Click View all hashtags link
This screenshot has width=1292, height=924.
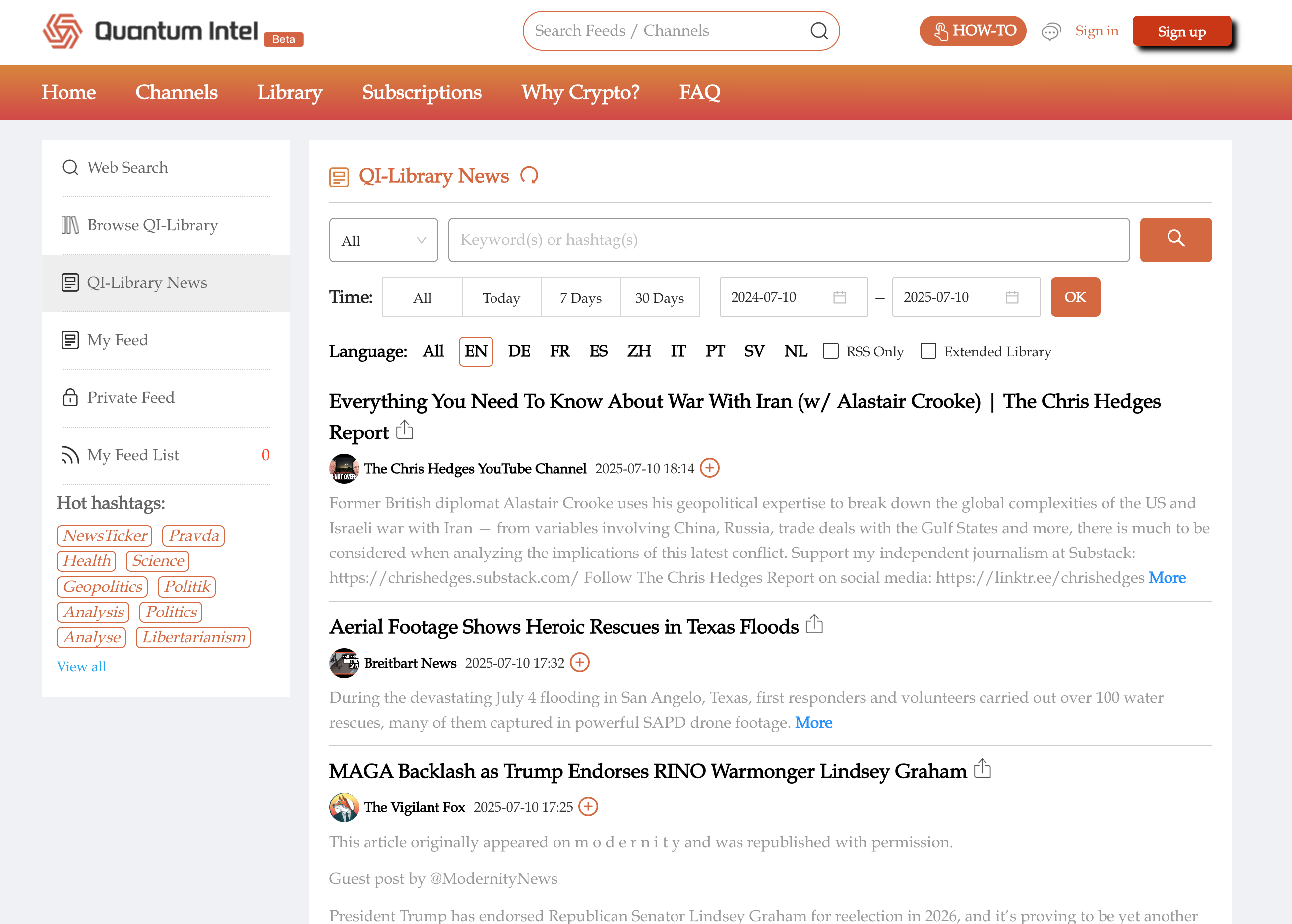coord(81,666)
